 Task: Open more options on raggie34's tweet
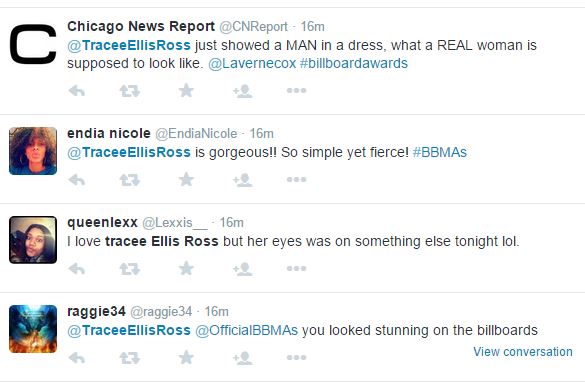pos(296,357)
